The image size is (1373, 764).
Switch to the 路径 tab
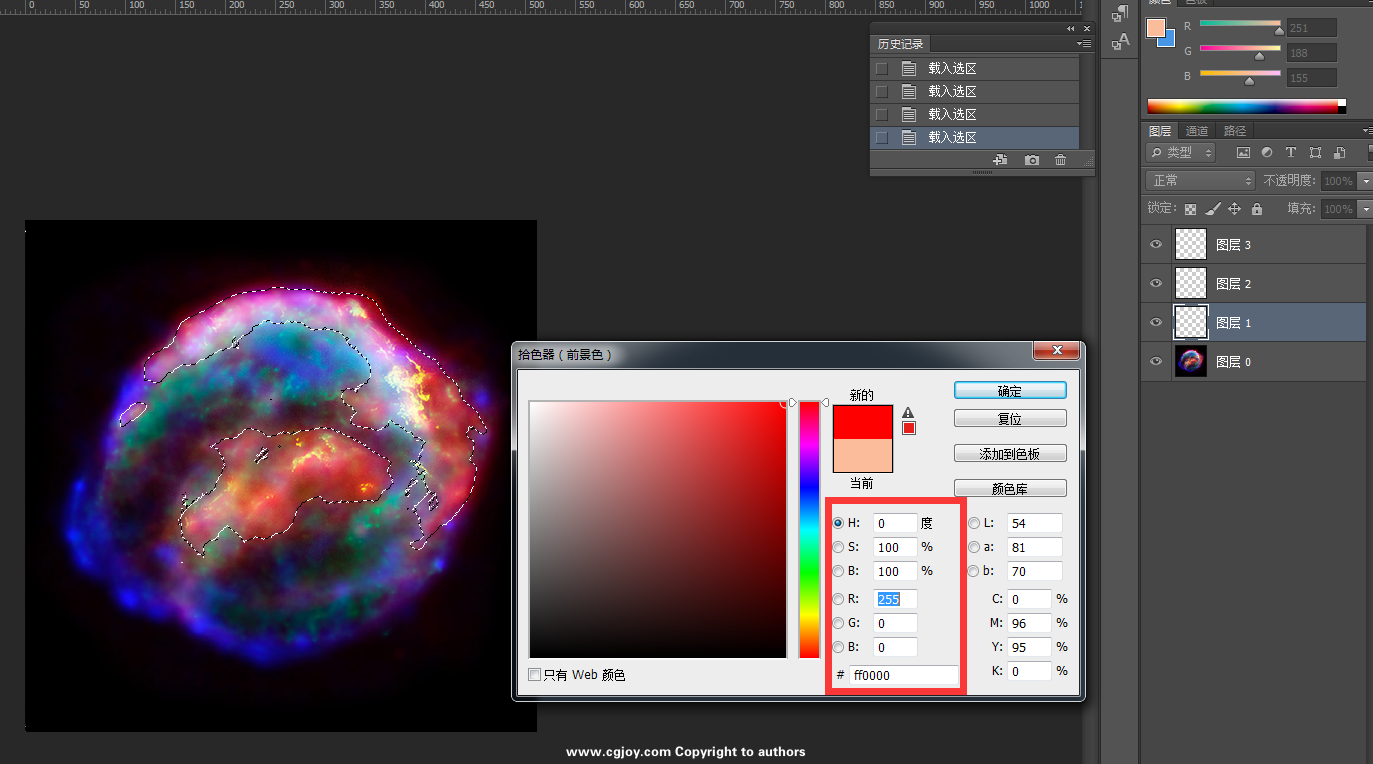(1235, 131)
